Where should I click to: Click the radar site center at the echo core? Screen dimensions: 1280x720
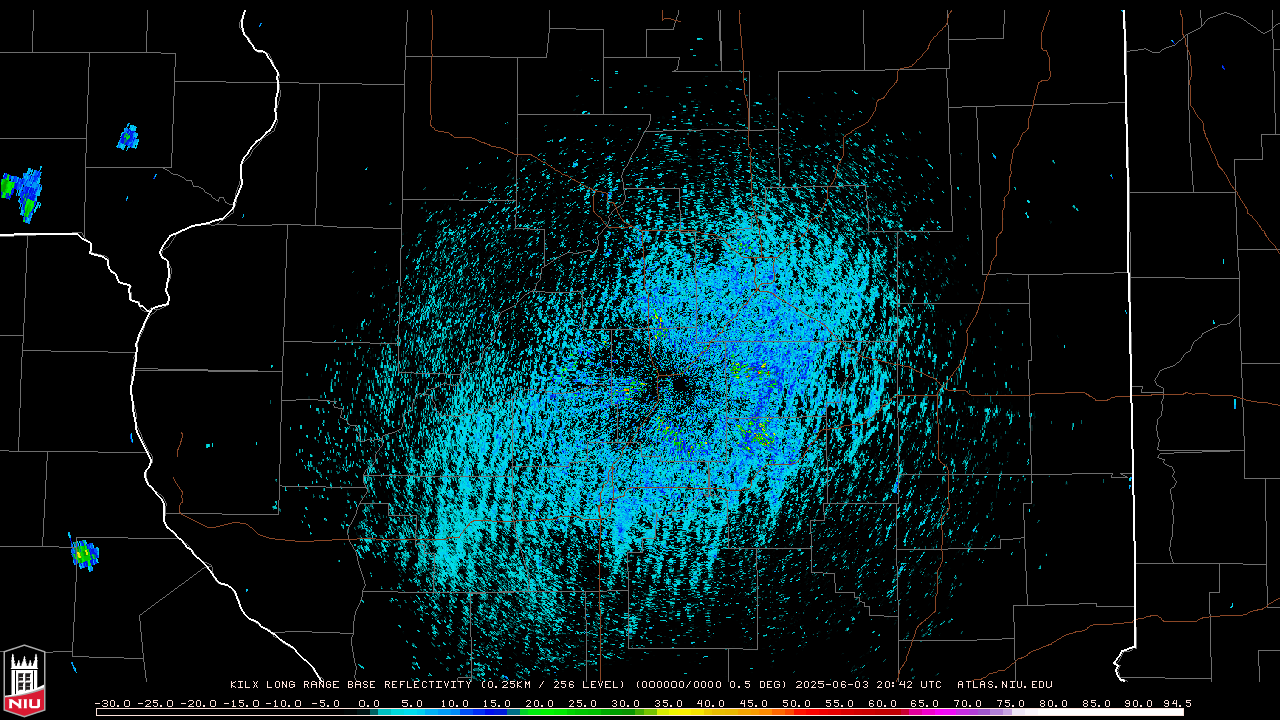pos(680,385)
